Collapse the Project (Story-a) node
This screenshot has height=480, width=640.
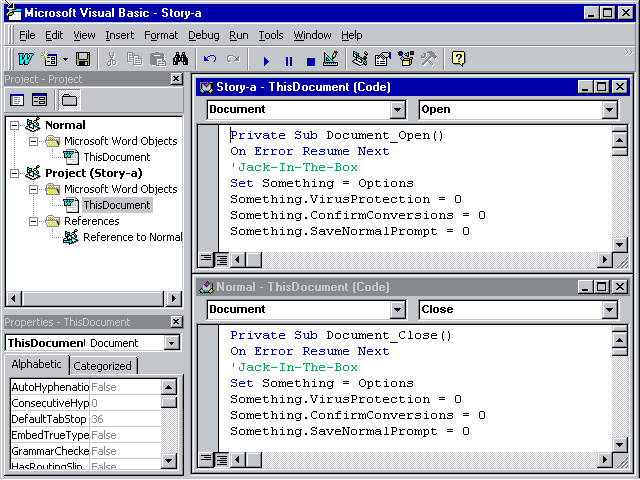coord(14,173)
